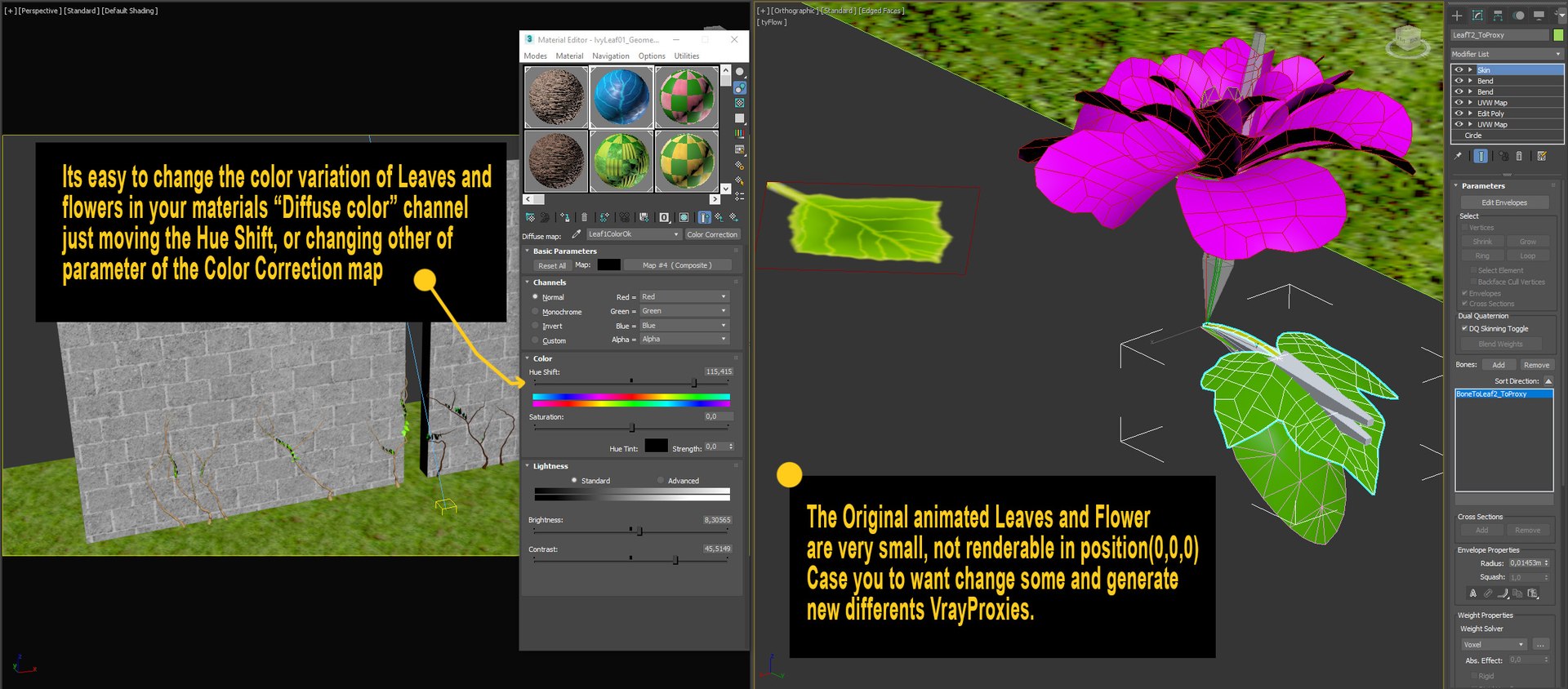Toggle eye visibility for Skin modifier

1459,70
